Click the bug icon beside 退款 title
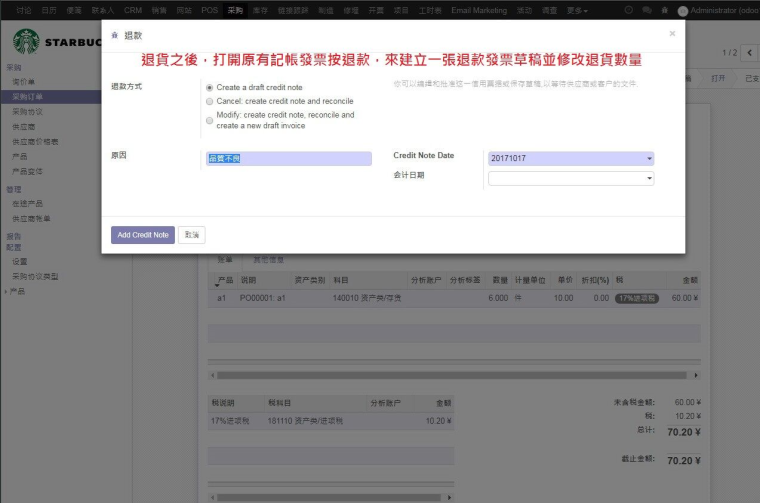The width and height of the screenshot is (760, 503). (x=114, y=35)
